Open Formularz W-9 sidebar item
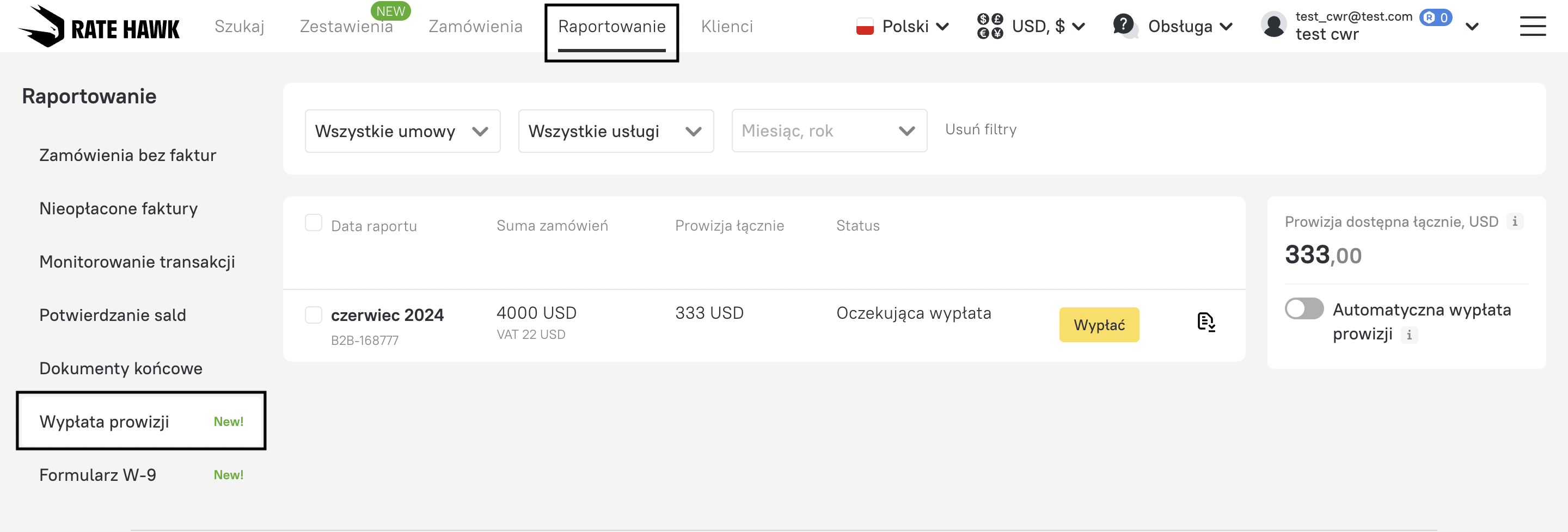 [98, 475]
